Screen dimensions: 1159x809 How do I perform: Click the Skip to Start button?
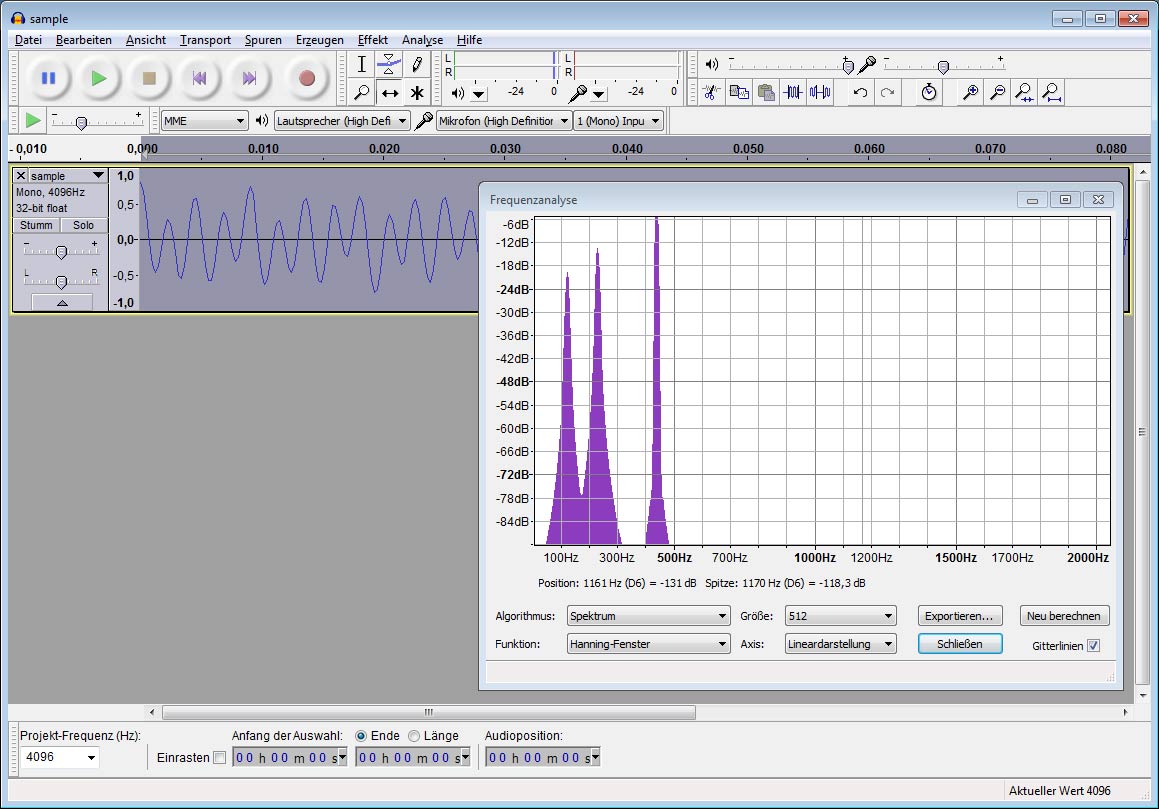click(x=199, y=78)
